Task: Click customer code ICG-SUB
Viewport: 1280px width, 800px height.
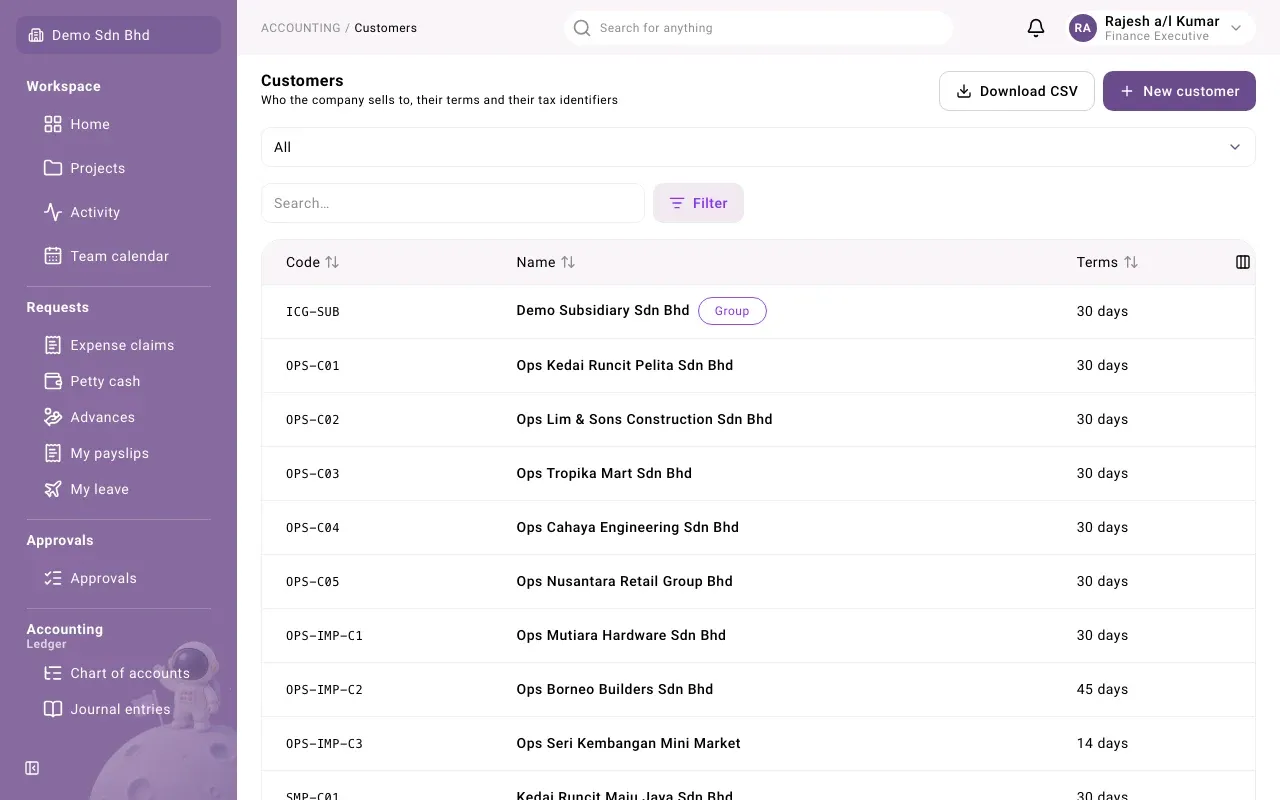Action: 313,311
